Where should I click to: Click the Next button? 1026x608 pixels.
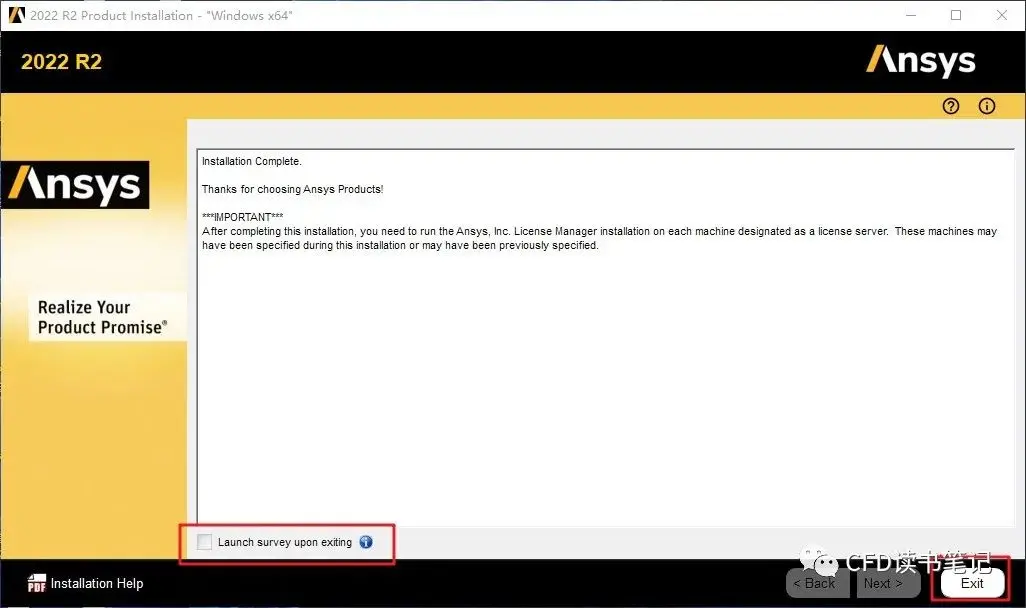888,583
